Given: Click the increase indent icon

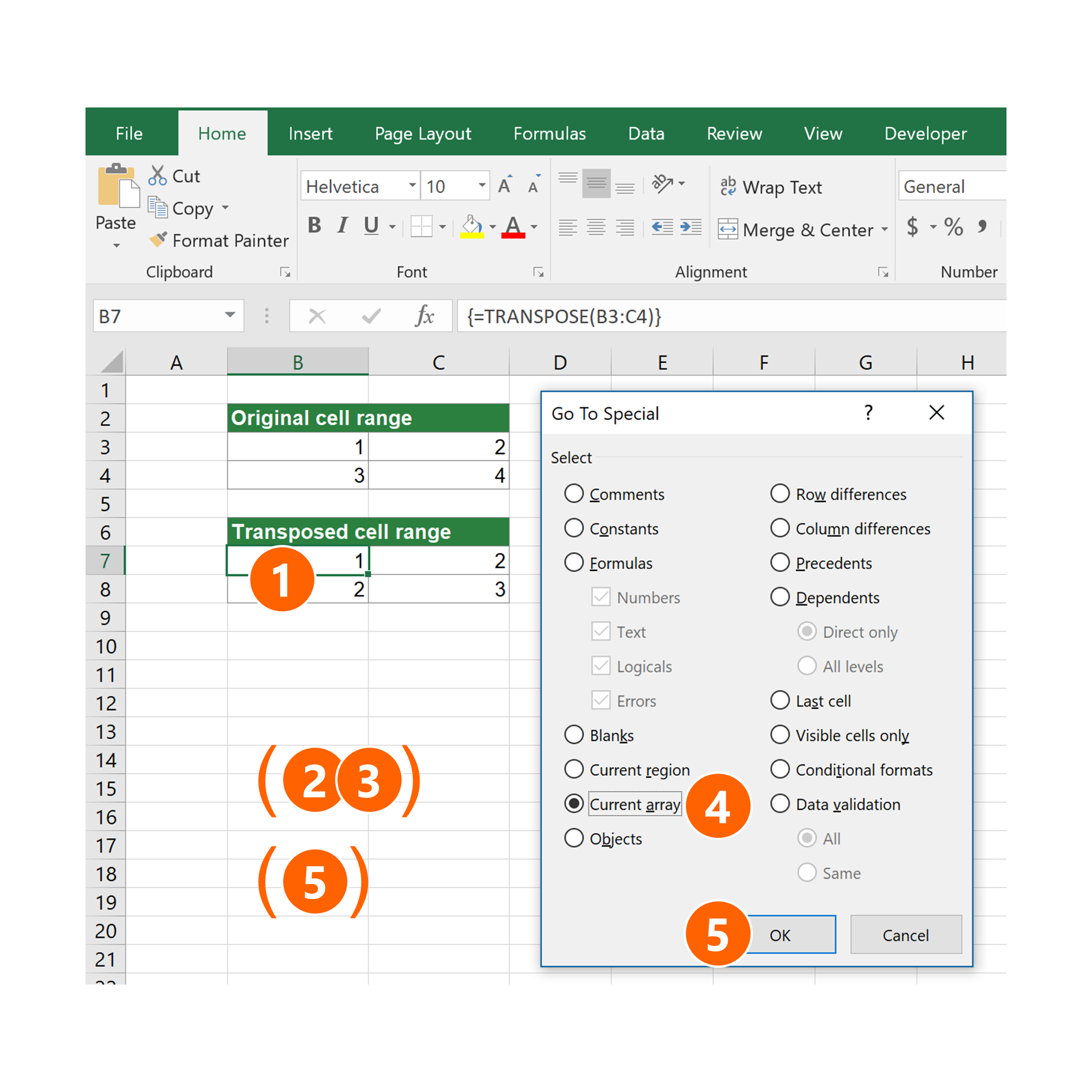Looking at the screenshot, I should coord(690,227).
